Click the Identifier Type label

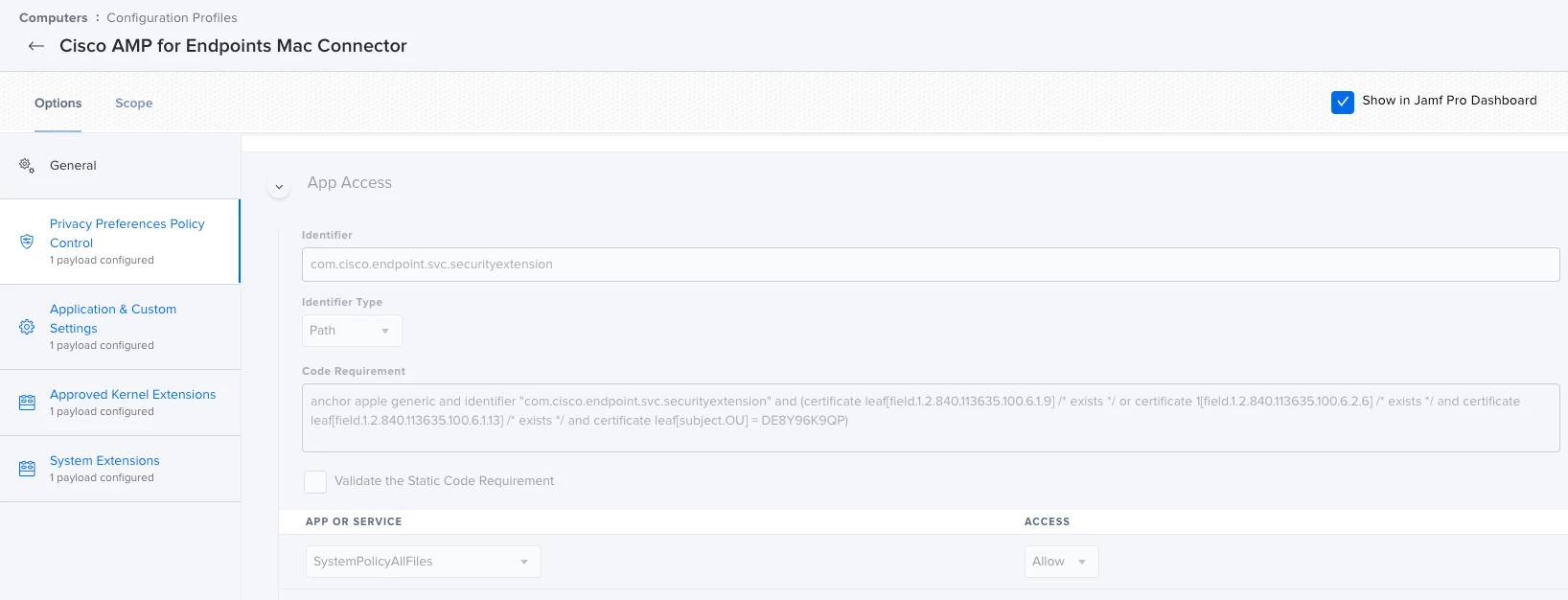coord(342,303)
